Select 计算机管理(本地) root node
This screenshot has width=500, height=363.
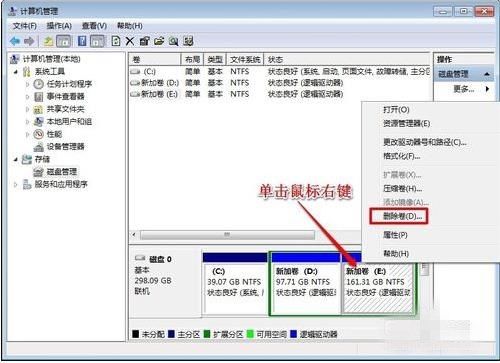click(52, 59)
